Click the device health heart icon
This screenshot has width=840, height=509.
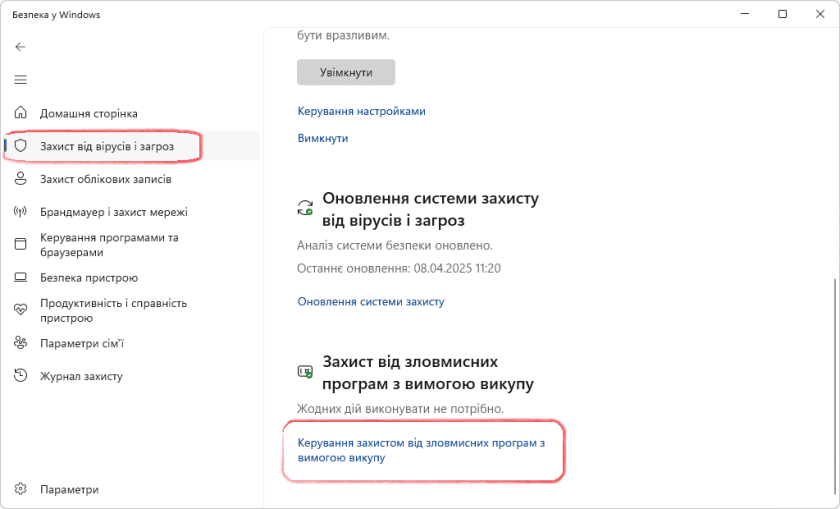click(x=20, y=310)
